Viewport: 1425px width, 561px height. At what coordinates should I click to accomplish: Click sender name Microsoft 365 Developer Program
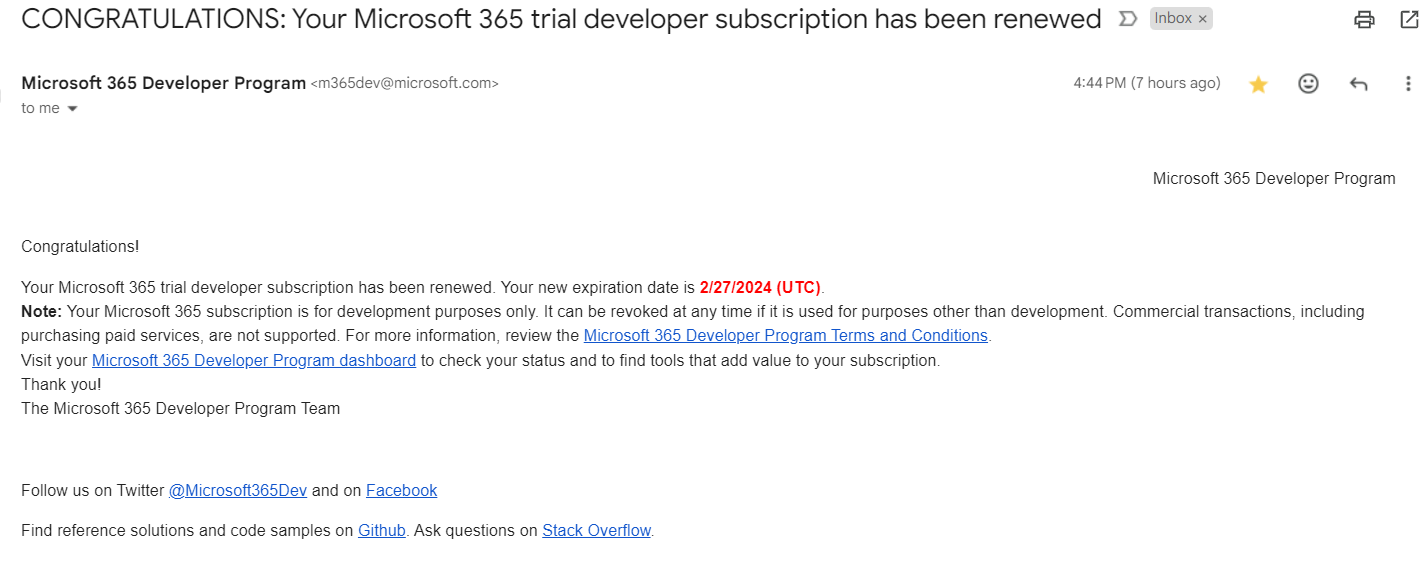tap(163, 83)
